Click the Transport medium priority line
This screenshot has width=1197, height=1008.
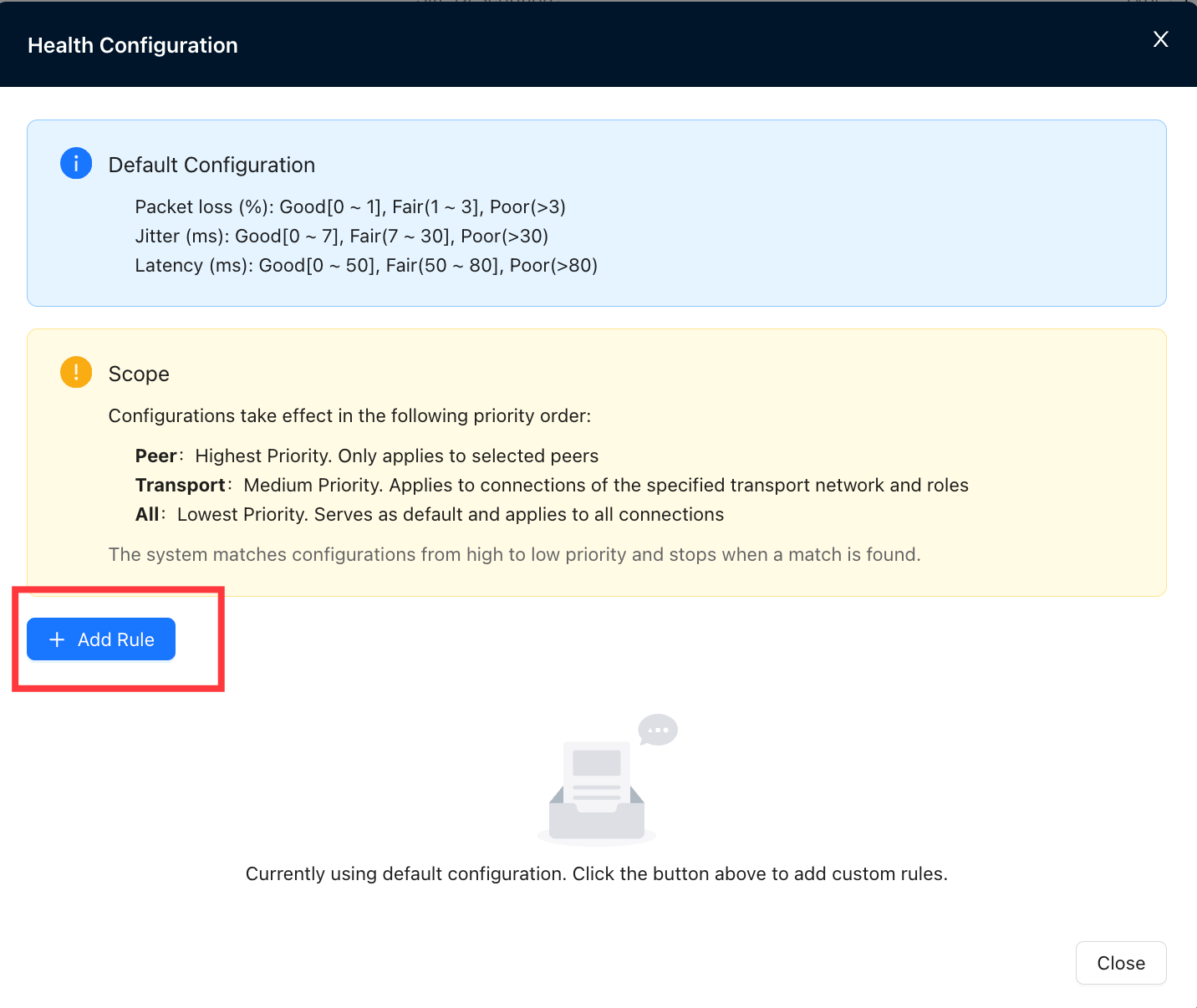[552, 485]
